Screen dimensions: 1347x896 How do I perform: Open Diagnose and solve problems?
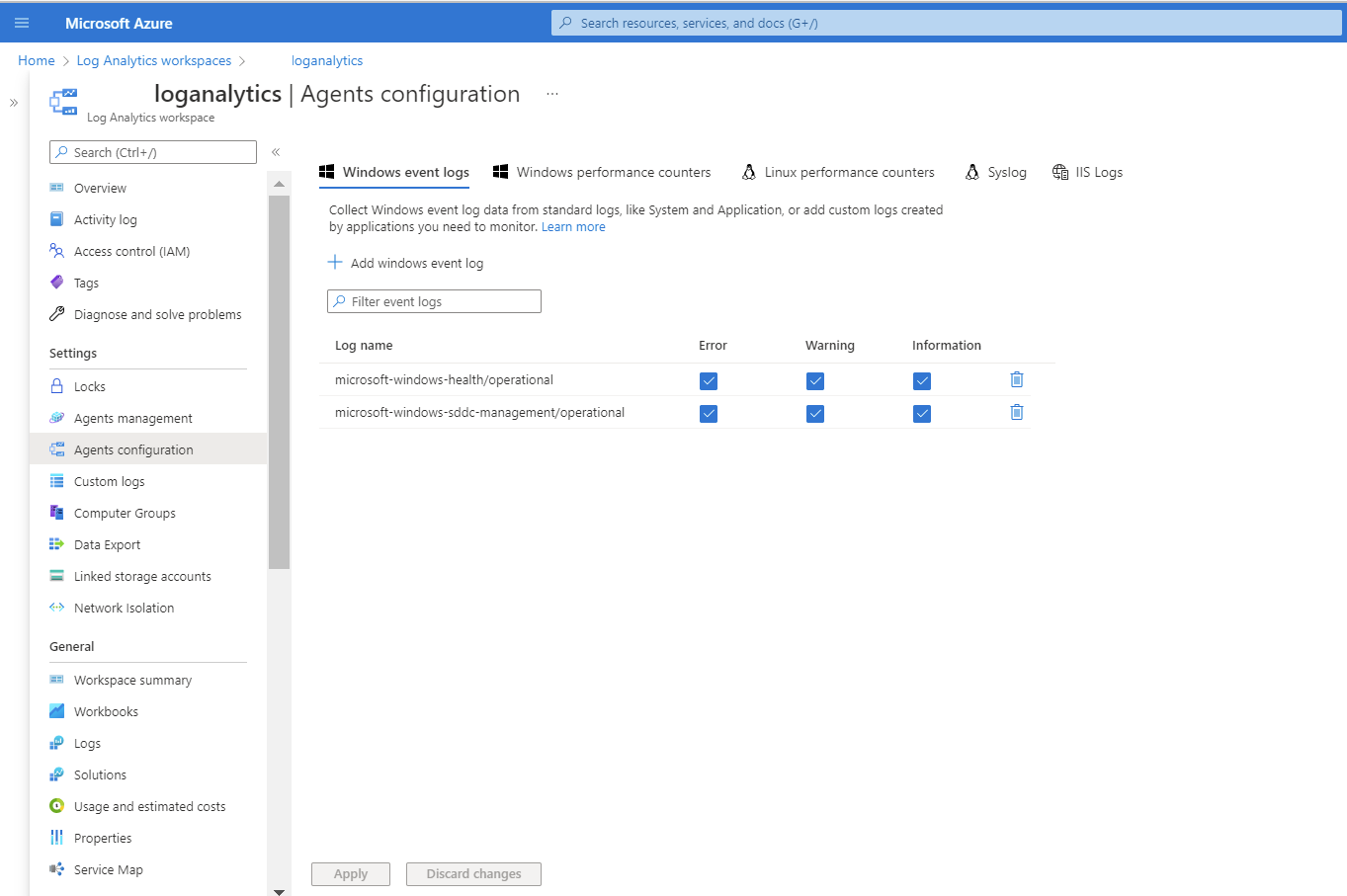coord(57,314)
